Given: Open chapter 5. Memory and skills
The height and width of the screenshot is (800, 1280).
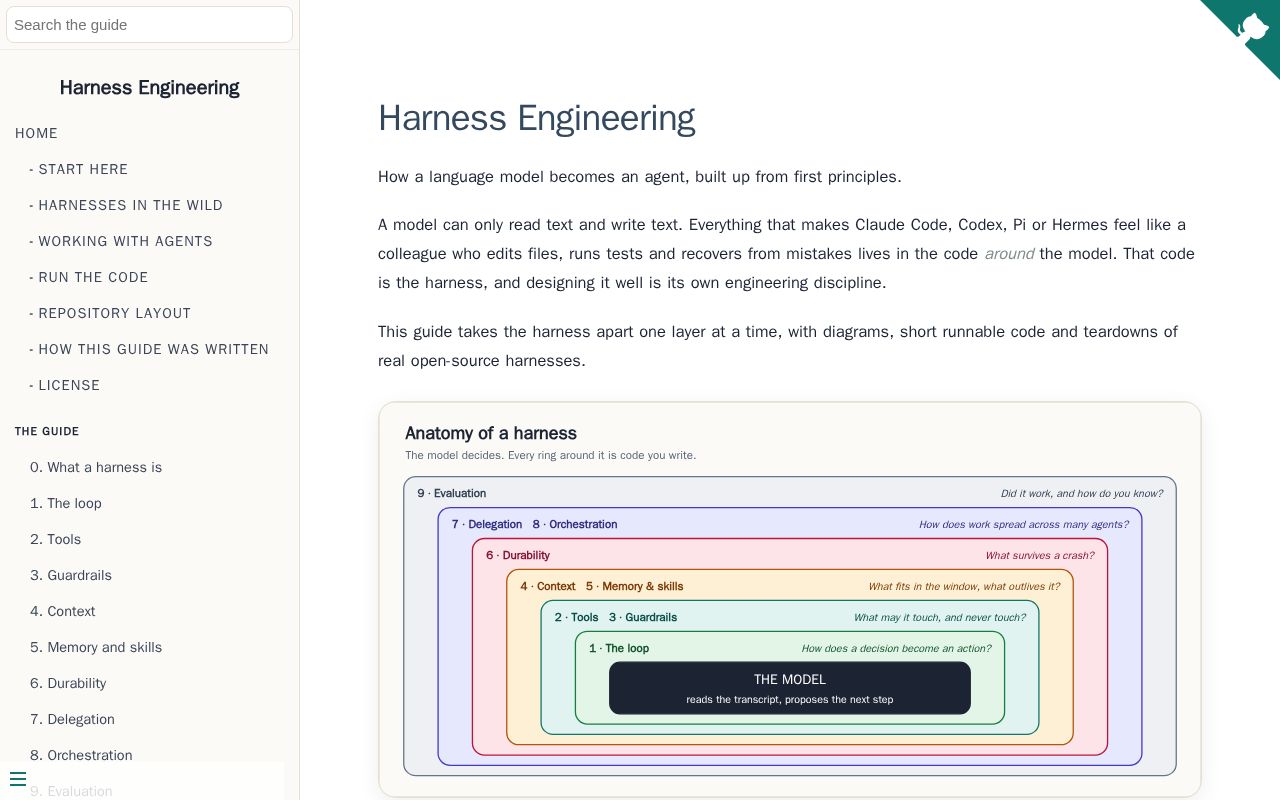Looking at the screenshot, I should pyautogui.click(x=96, y=647).
